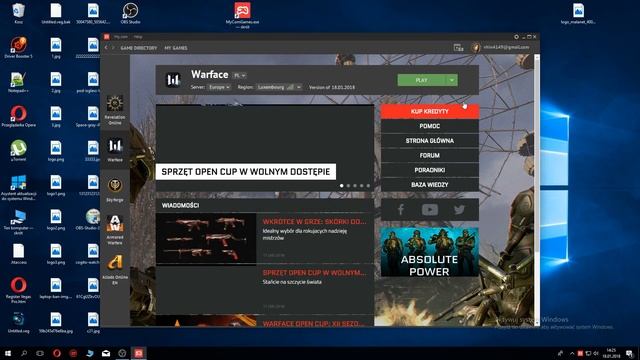
Task: Open the My.com menu in the title bar
Action: (121, 37)
